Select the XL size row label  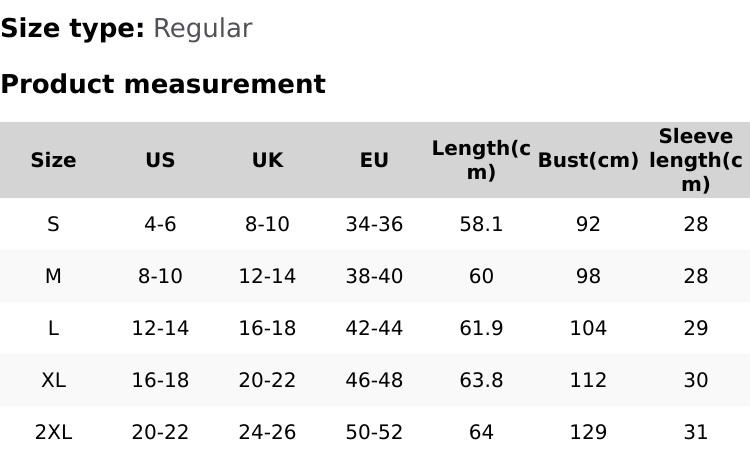pos(53,380)
